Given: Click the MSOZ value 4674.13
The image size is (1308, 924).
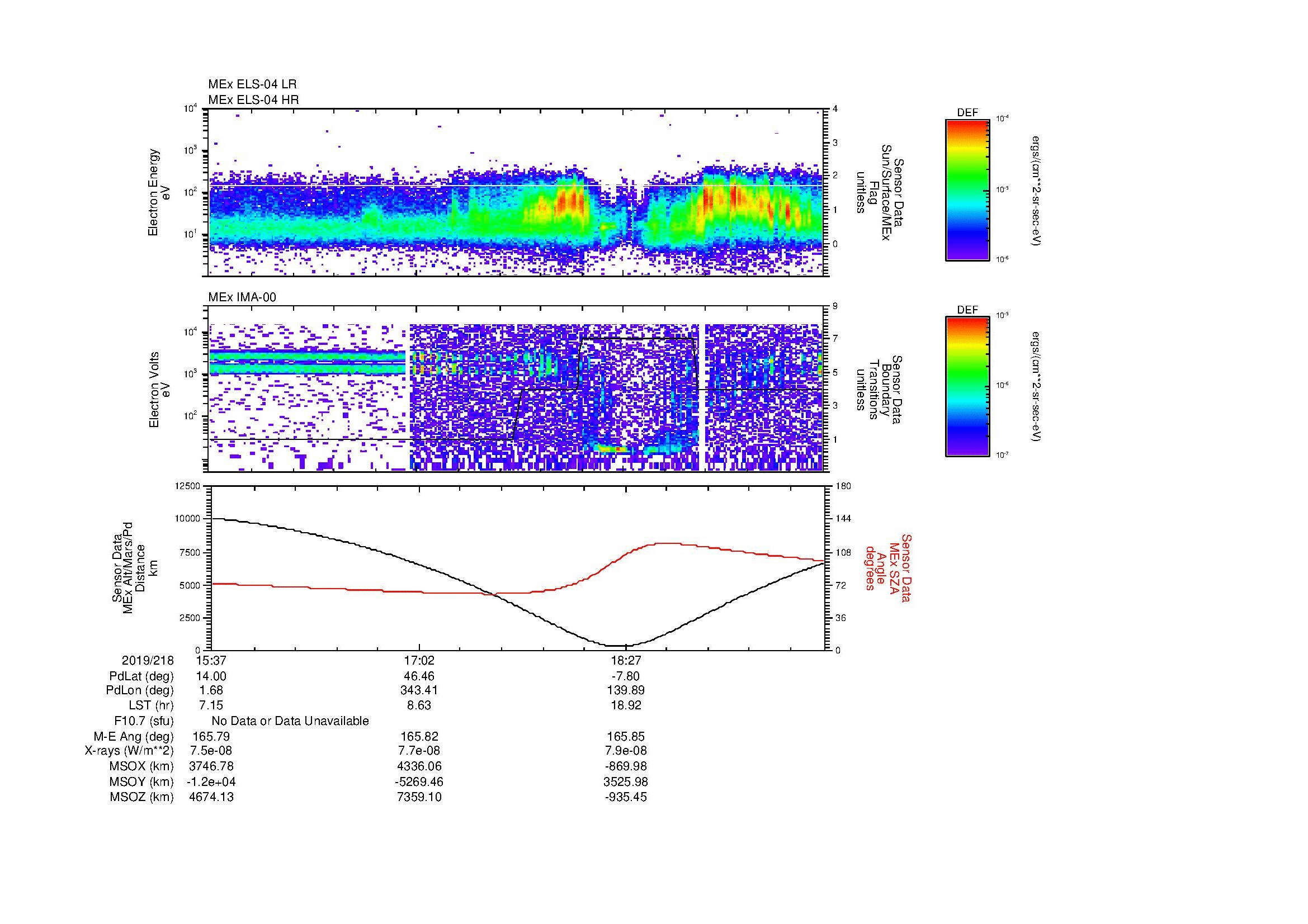Looking at the screenshot, I should point(211,797).
